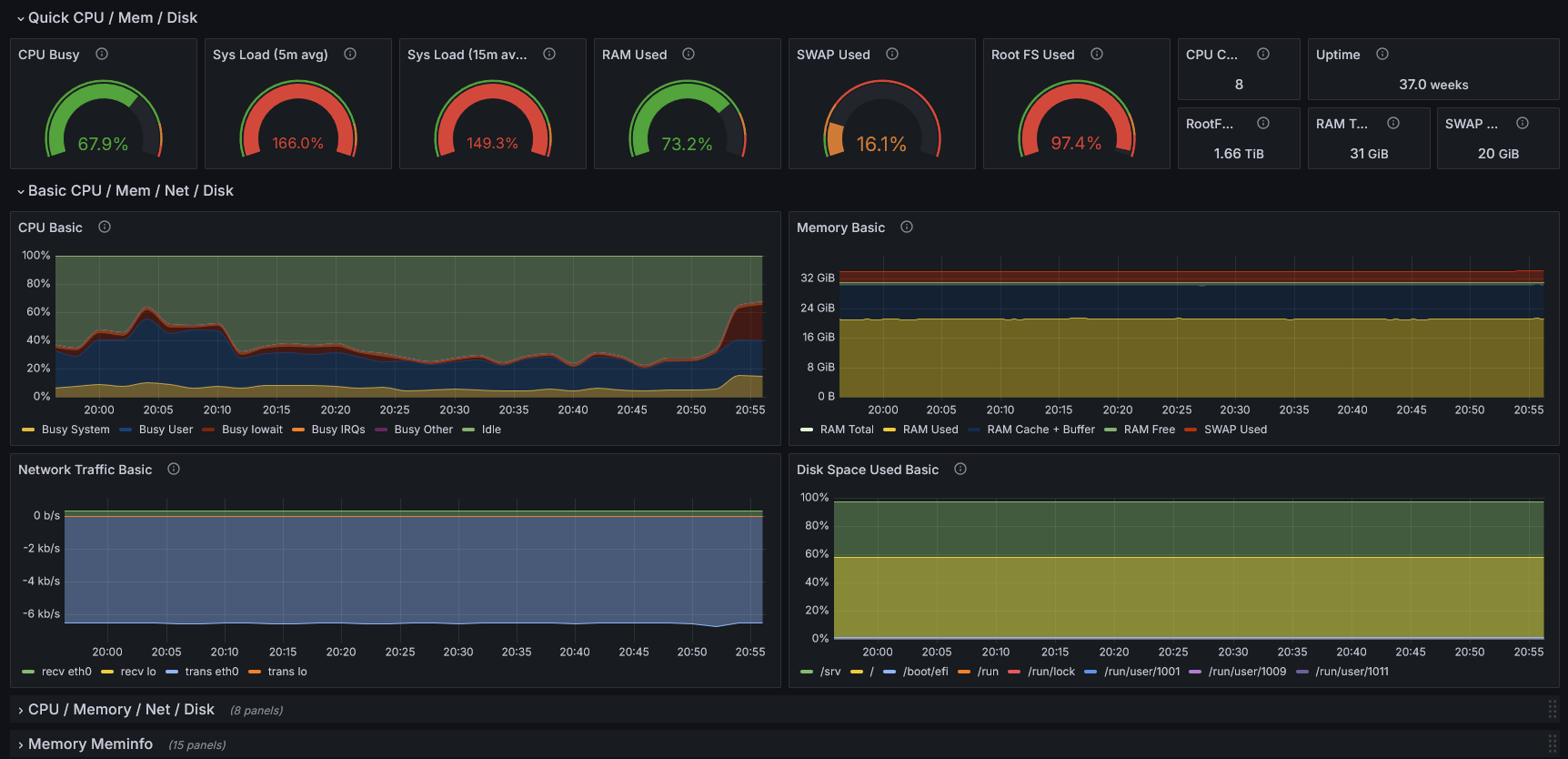Viewport: 1568px width, 759px height.
Task: Open Memory Basic panel title menu
Action: click(840, 228)
